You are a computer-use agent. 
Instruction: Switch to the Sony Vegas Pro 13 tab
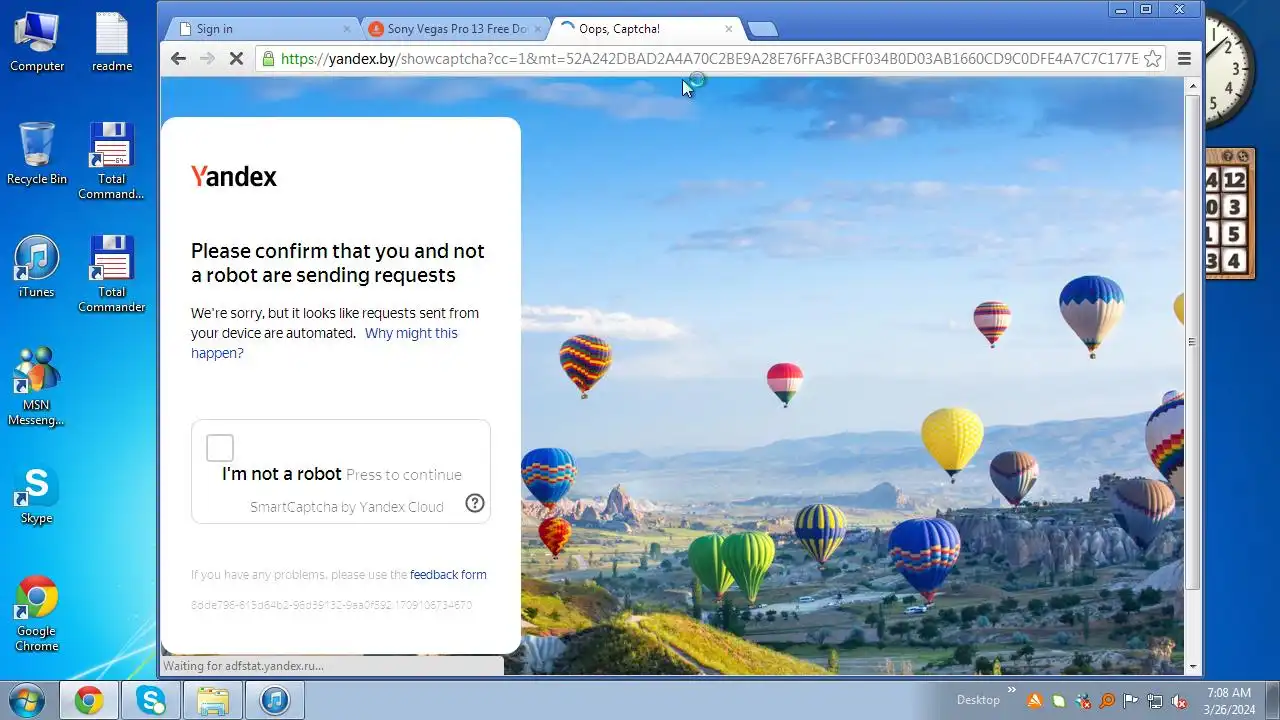[457, 29]
